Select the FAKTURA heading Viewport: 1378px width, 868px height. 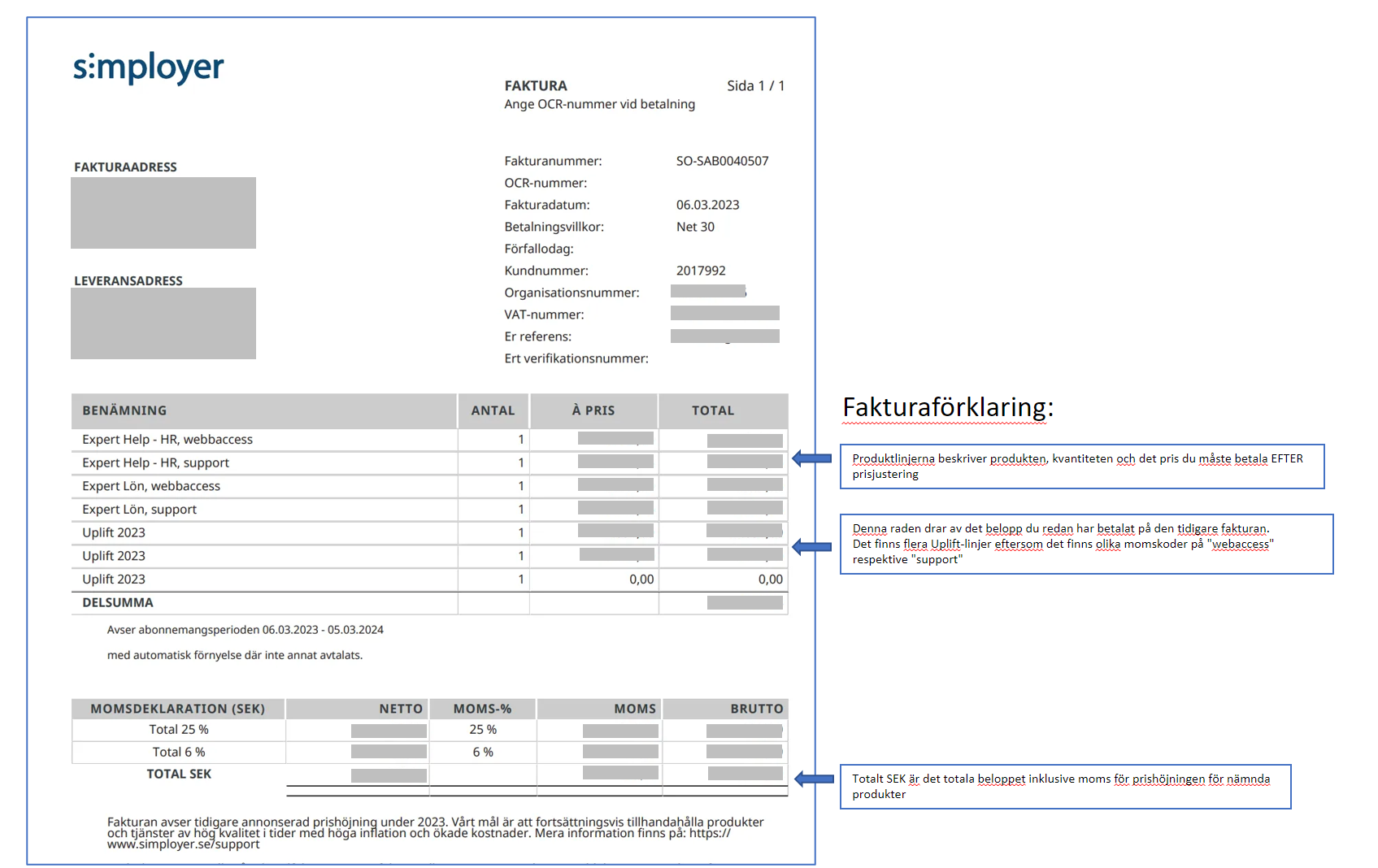click(x=536, y=85)
